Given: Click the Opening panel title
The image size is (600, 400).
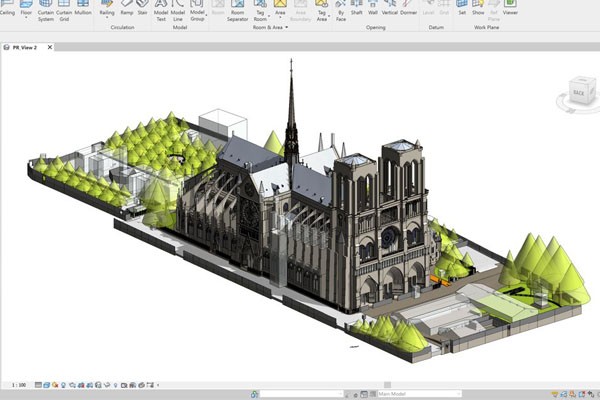Looking at the screenshot, I should click(375, 28).
